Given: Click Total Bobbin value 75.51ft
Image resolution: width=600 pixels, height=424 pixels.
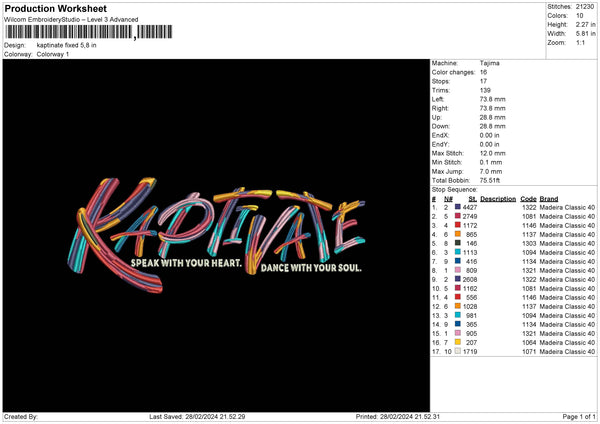Looking at the screenshot, I should 490,180.
